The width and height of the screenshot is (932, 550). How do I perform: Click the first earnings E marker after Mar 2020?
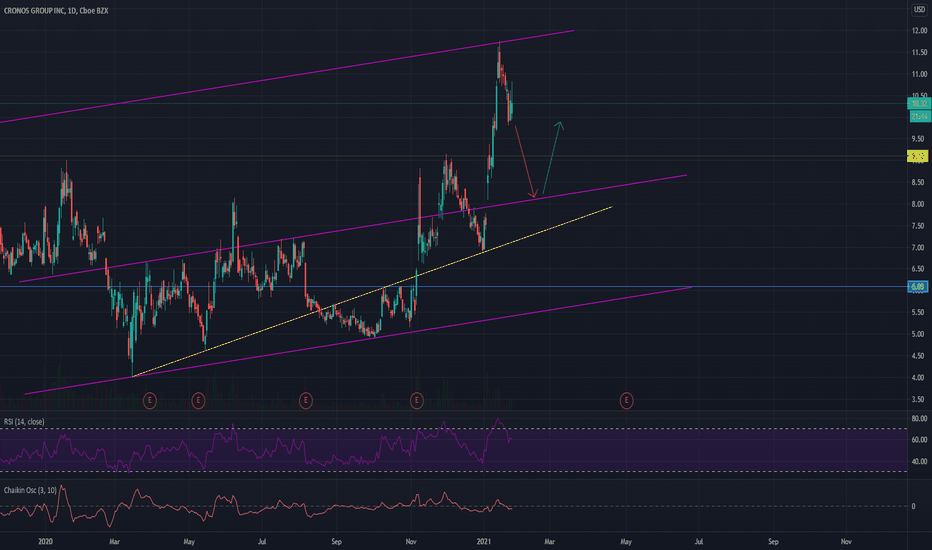pyautogui.click(x=150, y=401)
